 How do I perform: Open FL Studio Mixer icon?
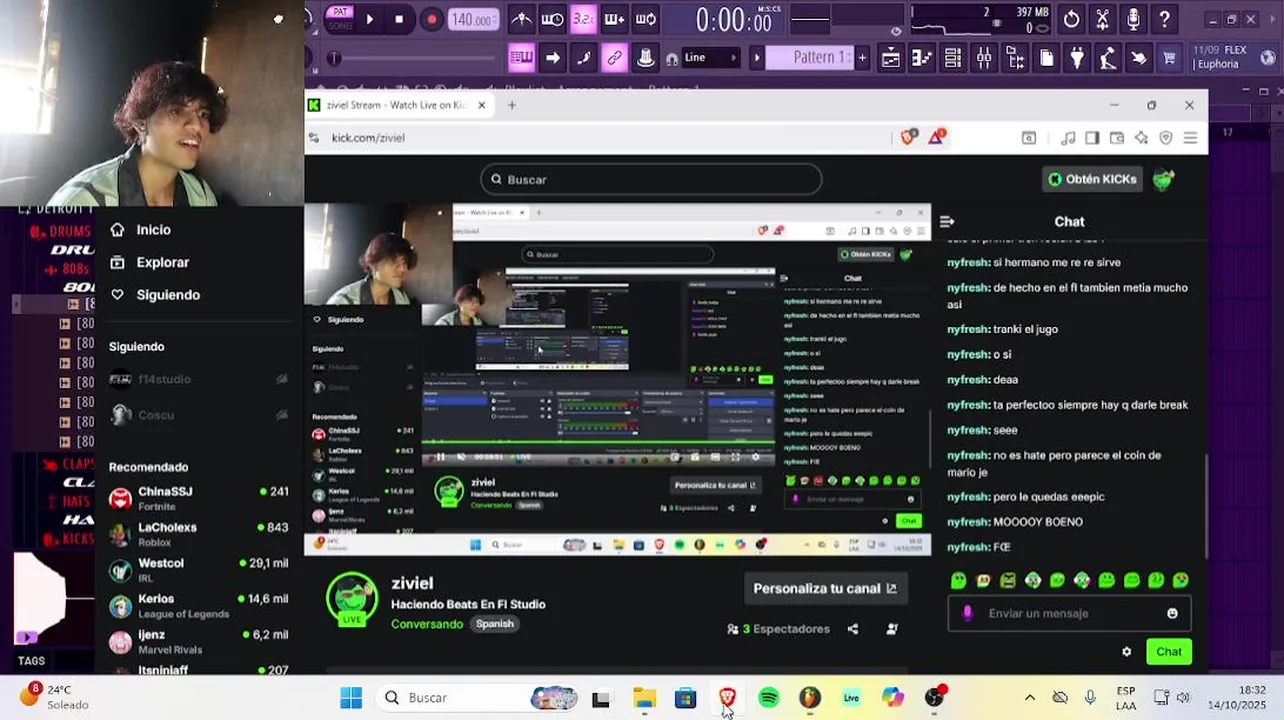point(984,58)
